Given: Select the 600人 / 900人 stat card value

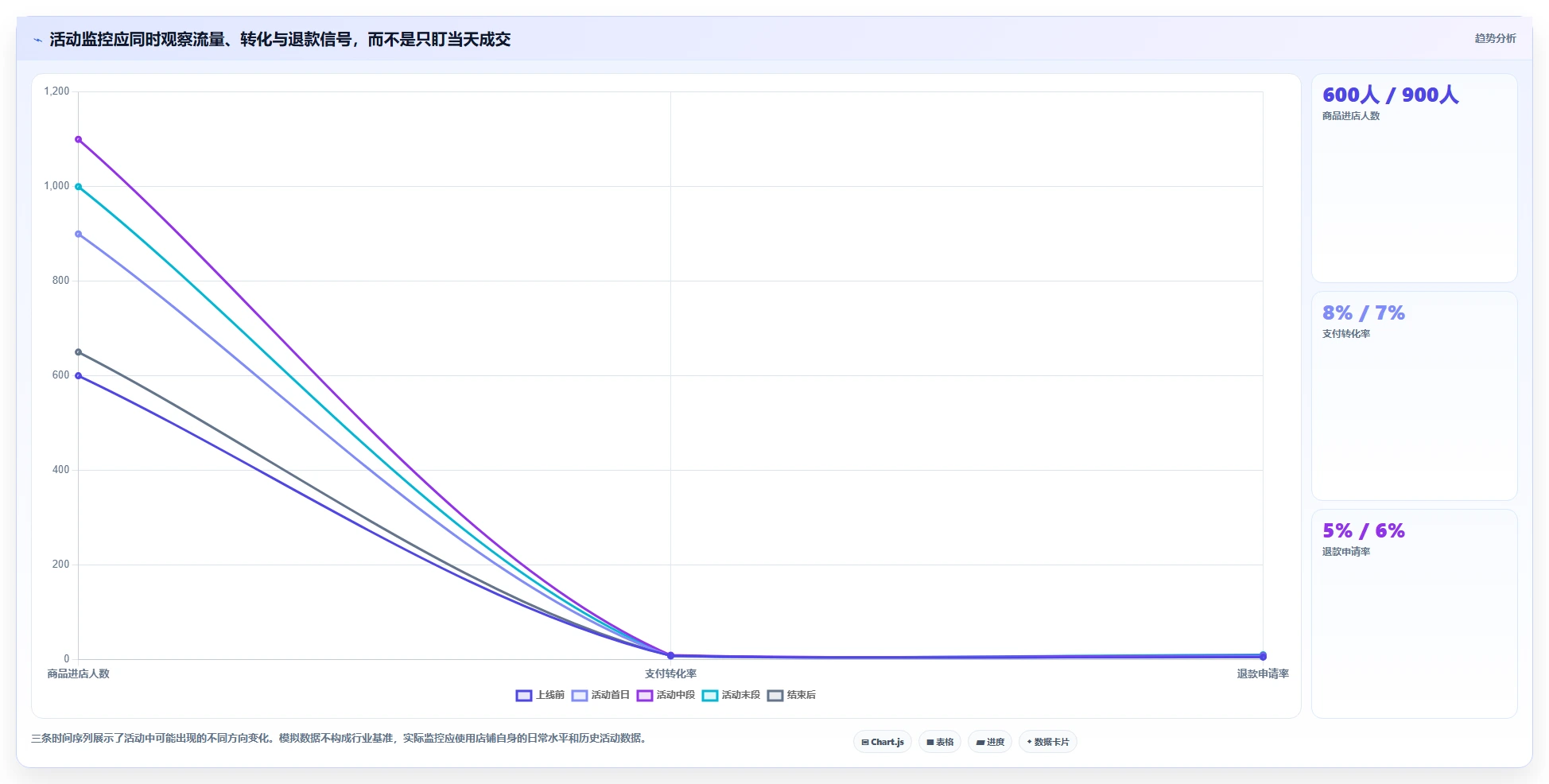Looking at the screenshot, I should [x=1391, y=95].
